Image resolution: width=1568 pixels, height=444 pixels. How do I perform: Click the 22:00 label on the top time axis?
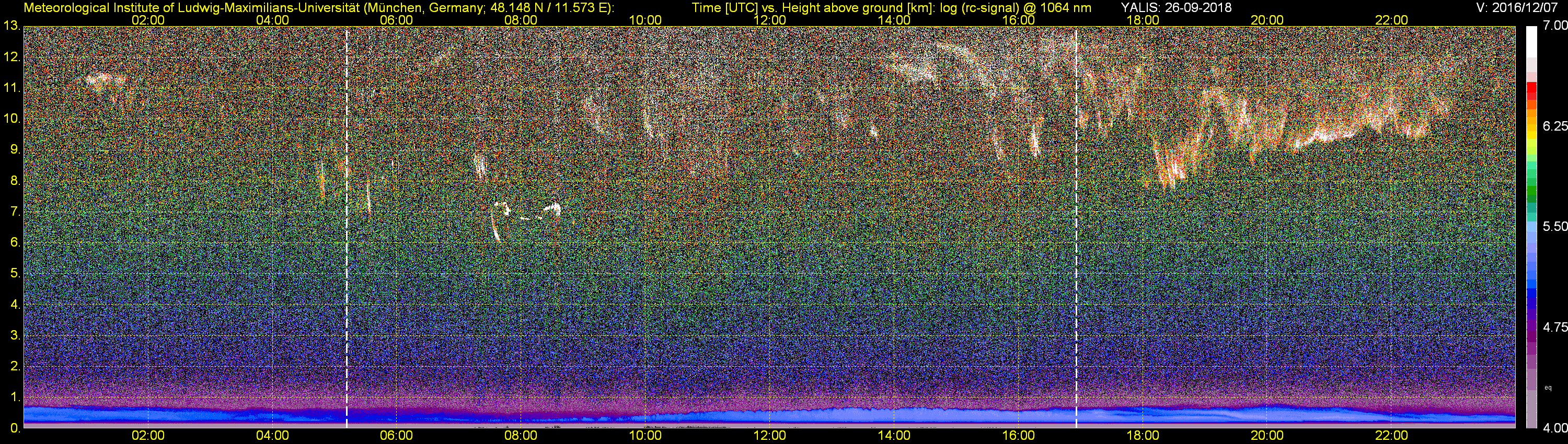click(1391, 20)
